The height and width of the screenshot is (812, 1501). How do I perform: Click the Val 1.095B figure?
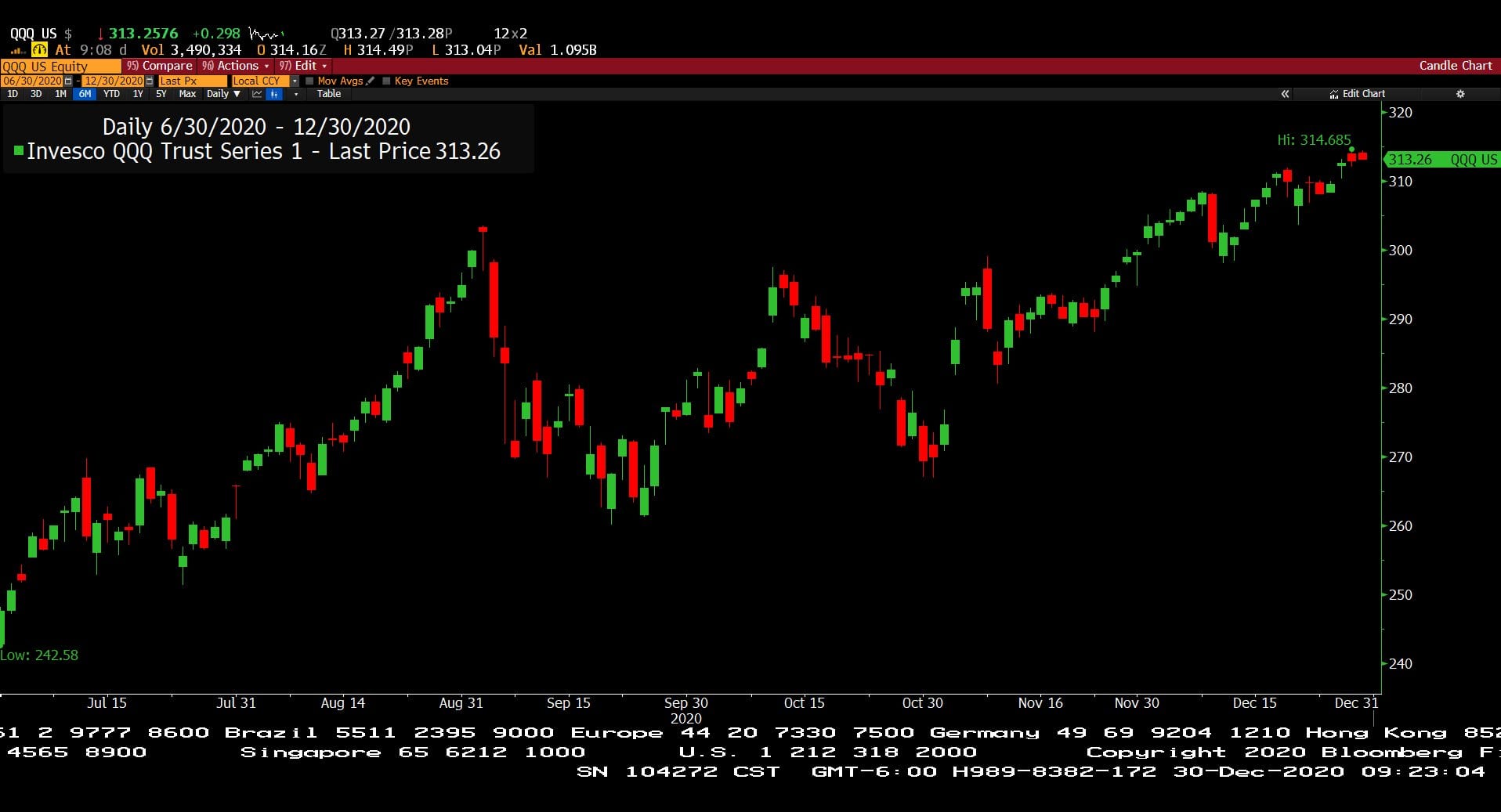[x=558, y=50]
